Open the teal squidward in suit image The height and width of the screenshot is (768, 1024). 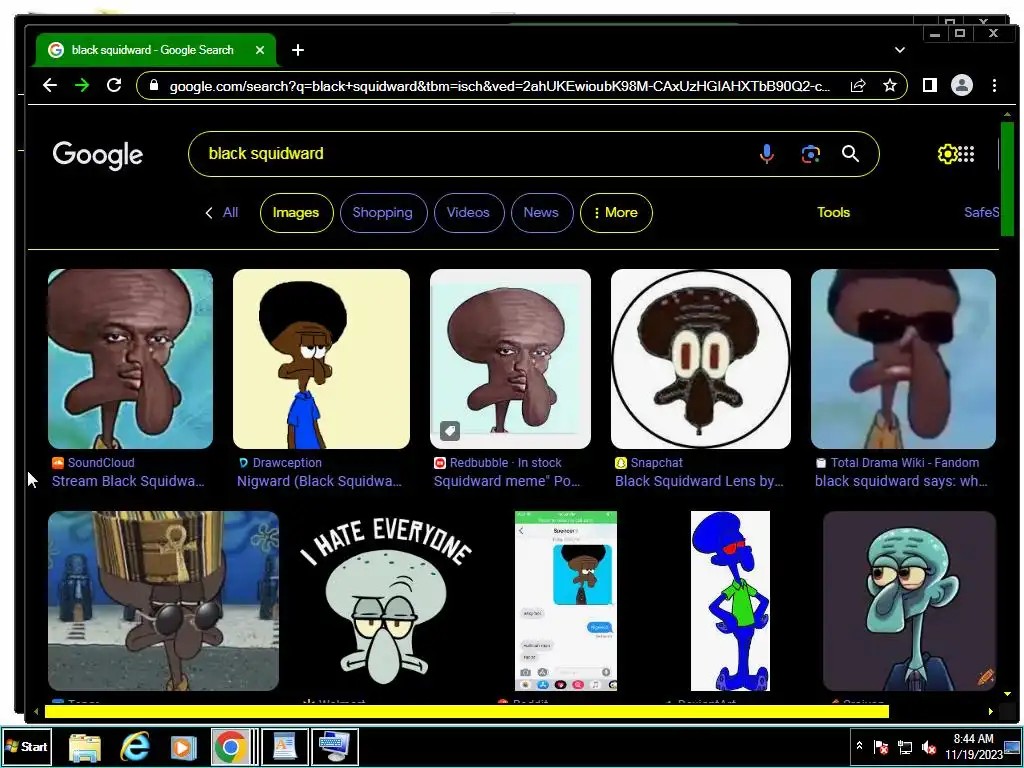click(909, 601)
